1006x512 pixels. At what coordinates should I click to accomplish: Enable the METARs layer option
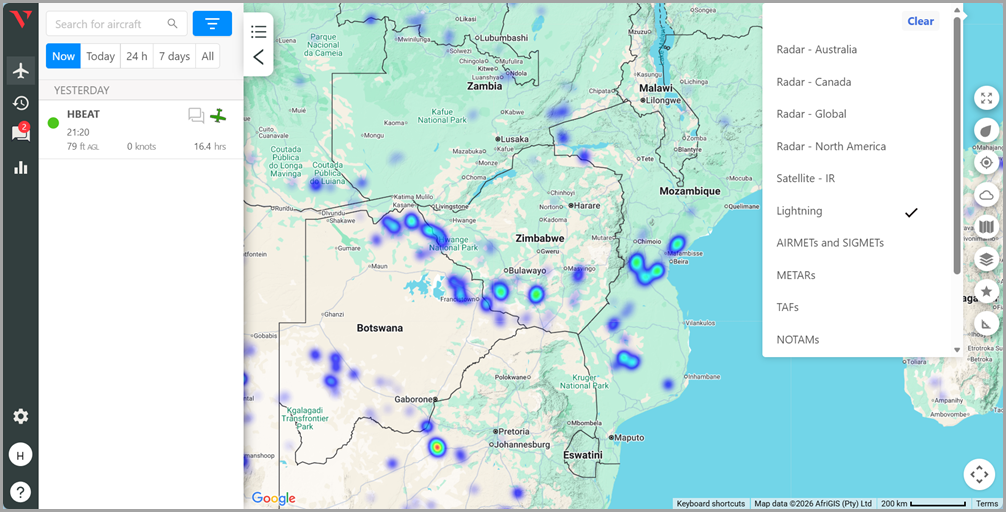click(796, 275)
